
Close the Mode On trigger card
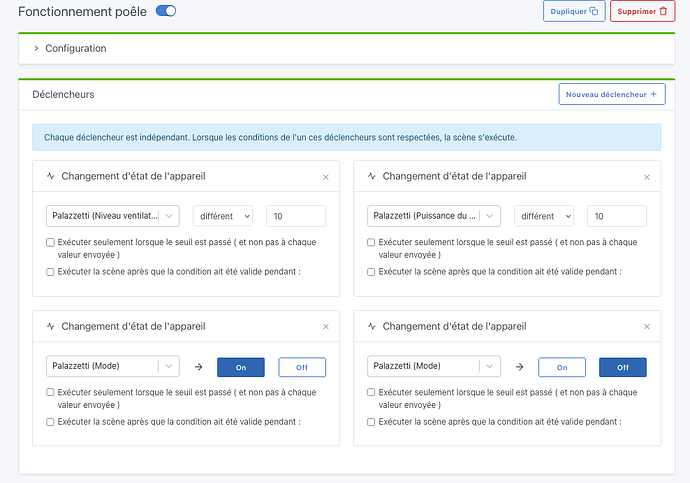(x=326, y=327)
